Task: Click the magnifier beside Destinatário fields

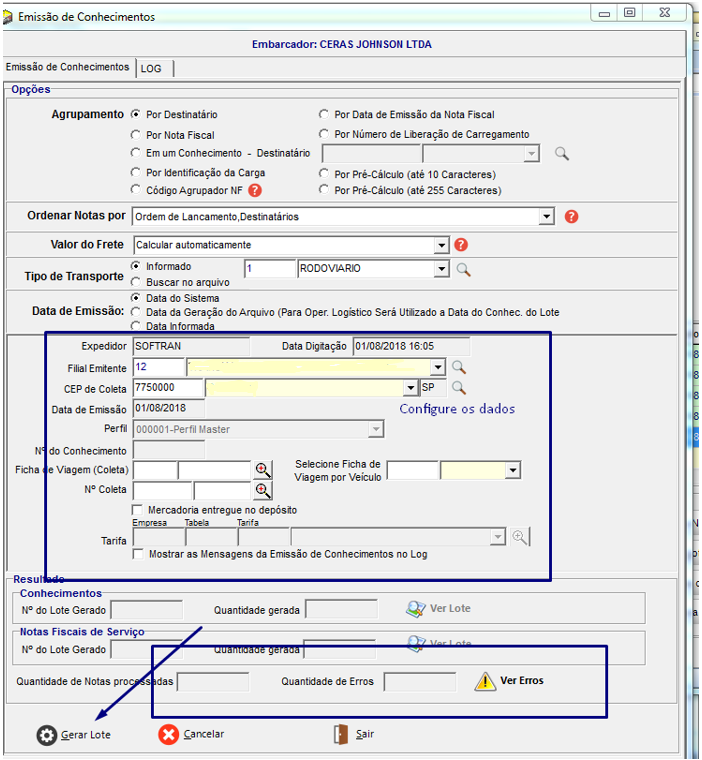Action: tap(561, 154)
